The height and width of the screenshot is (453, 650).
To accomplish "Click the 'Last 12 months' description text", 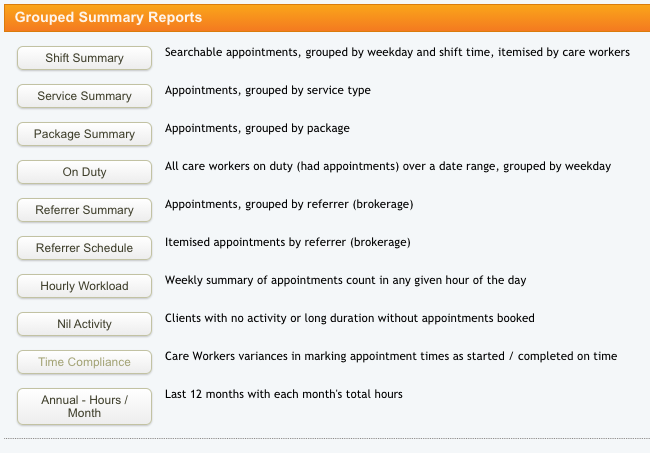I will point(283,394).
